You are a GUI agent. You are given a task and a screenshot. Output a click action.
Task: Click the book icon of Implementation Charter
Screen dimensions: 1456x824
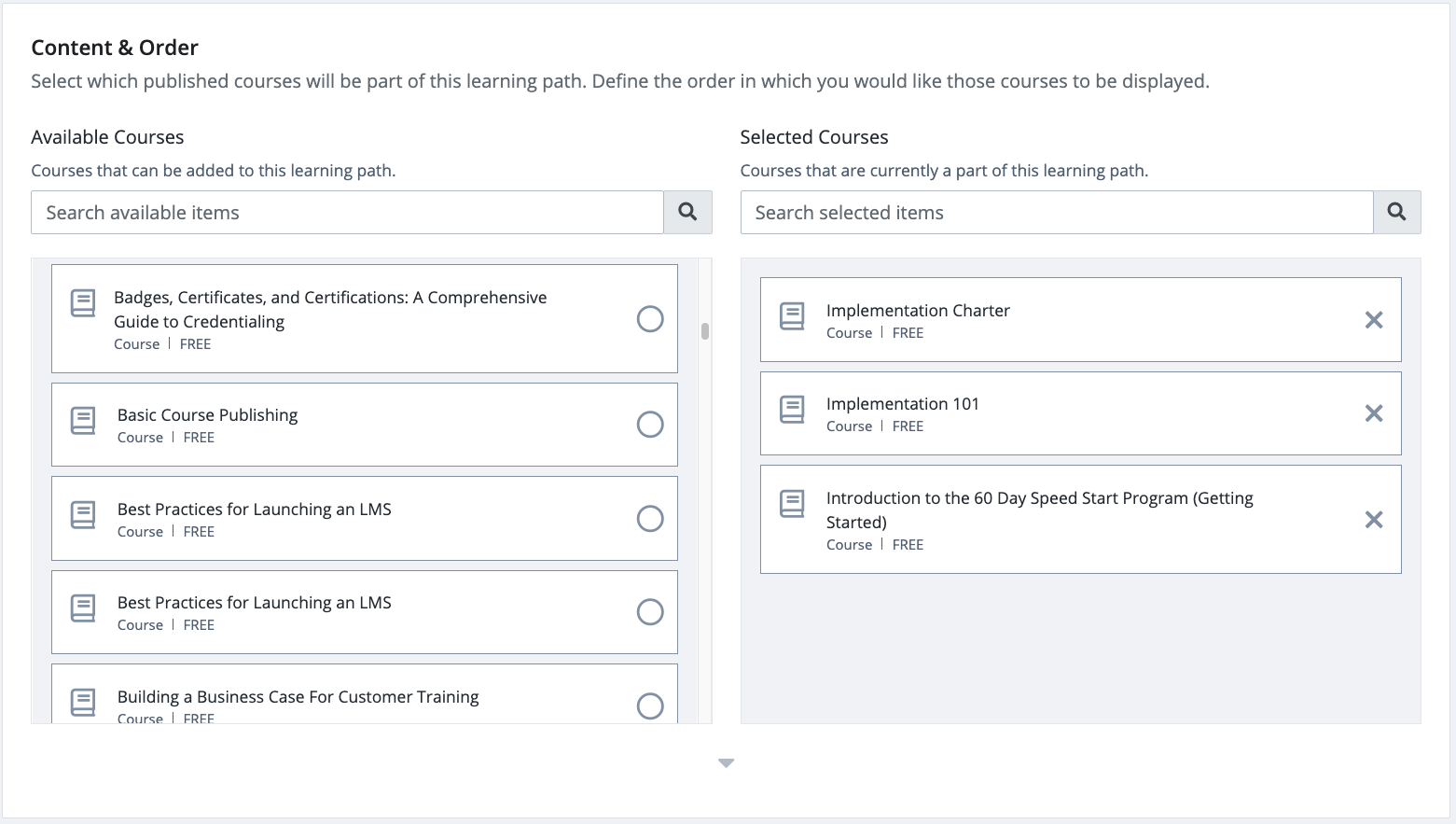click(x=792, y=316)
